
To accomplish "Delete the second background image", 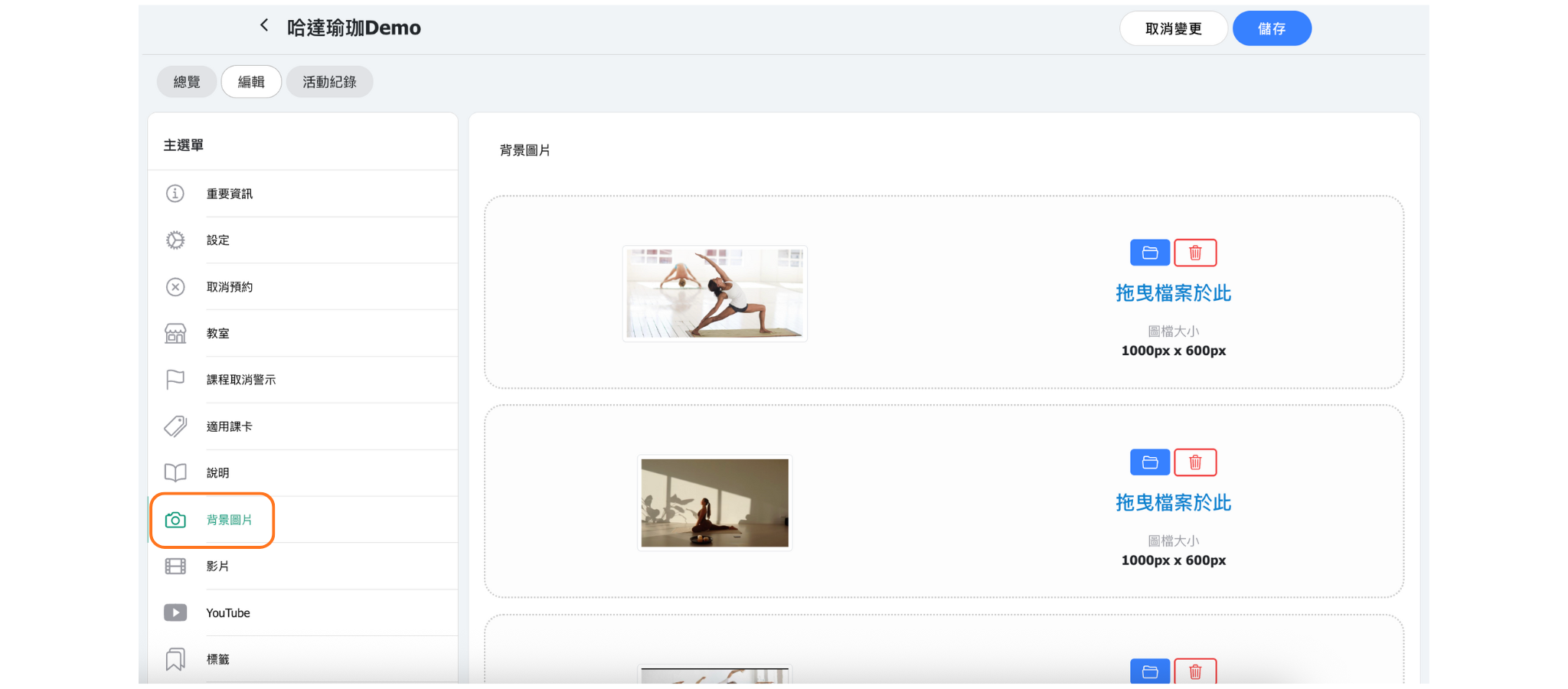I will (x=1195, y=462).
